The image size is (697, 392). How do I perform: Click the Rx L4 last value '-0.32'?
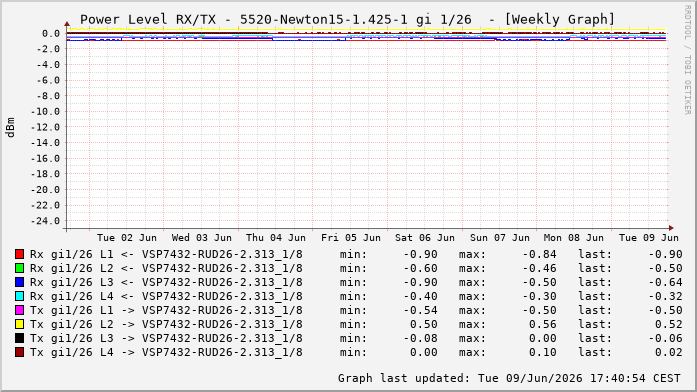(x=665, y=296)
